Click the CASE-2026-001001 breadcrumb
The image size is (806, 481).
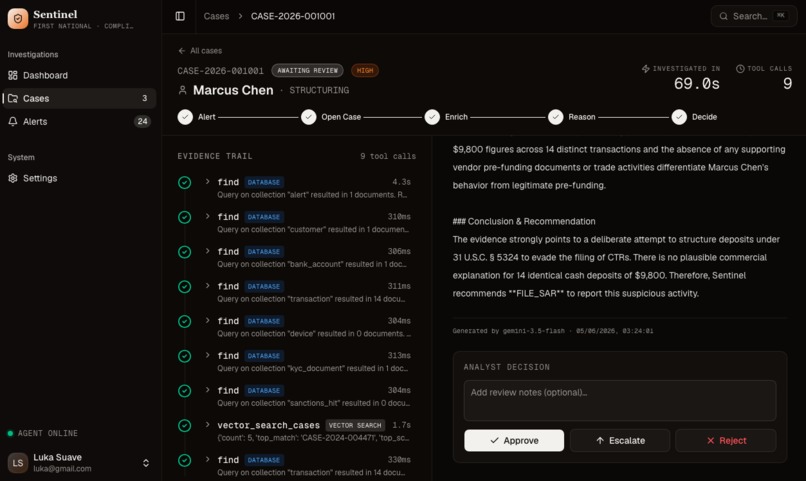tap(292, 16)
